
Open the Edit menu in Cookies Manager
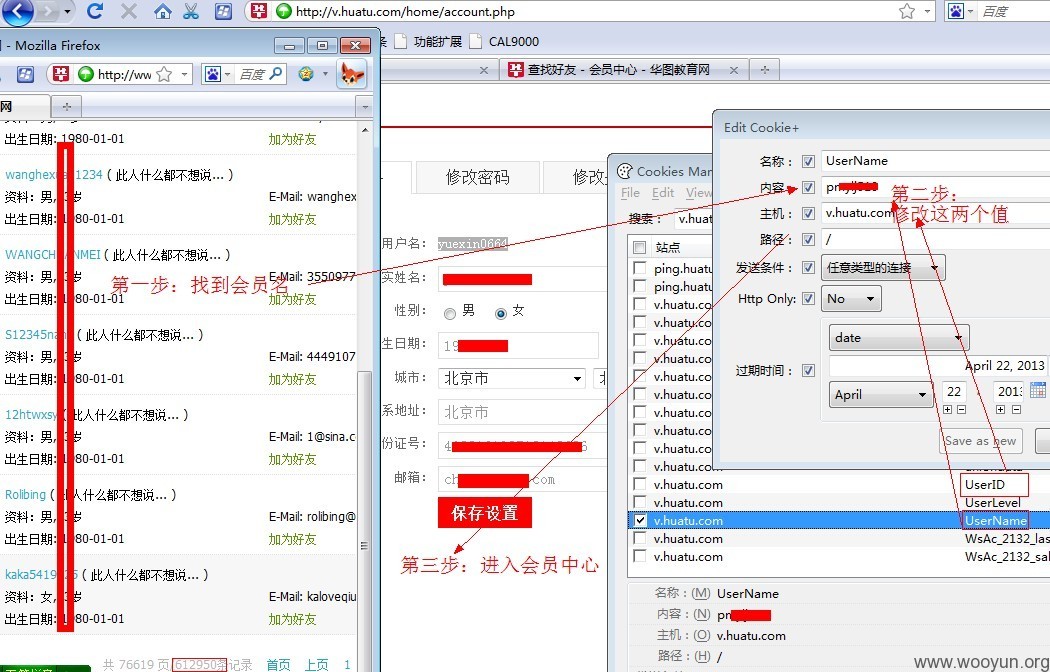(663, 193)
